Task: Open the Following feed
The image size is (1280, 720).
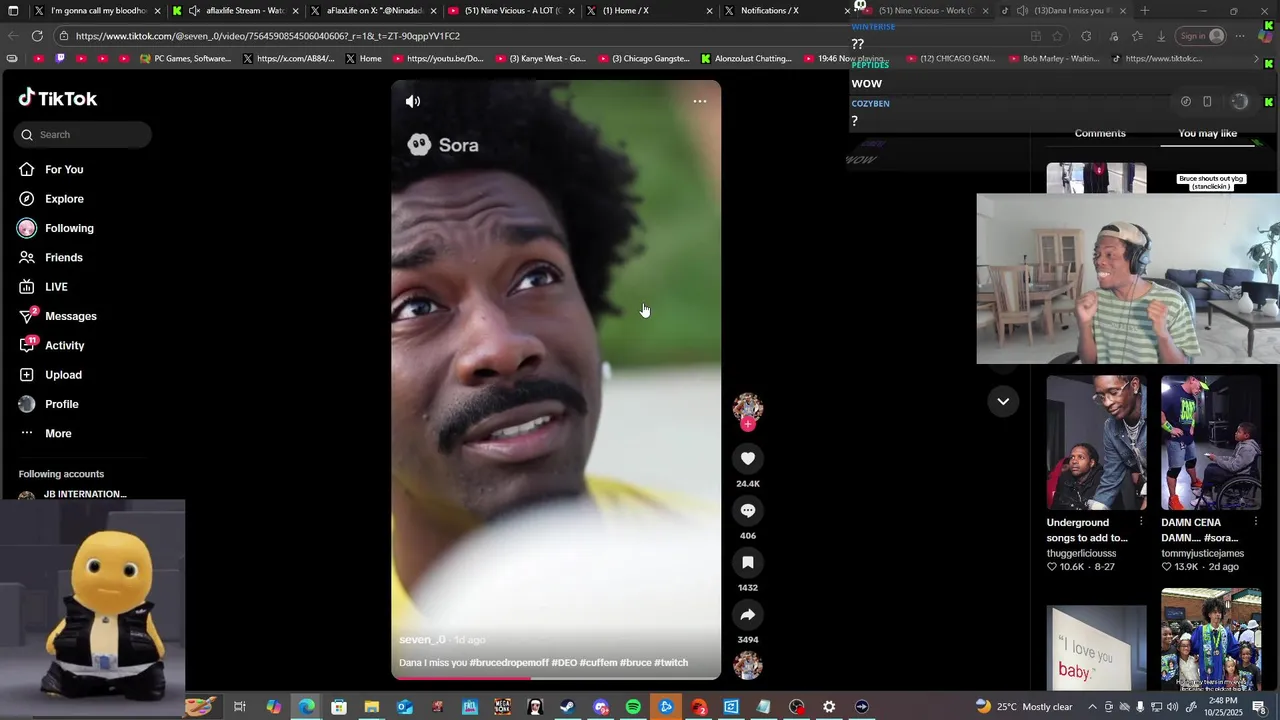Action: 69,228
